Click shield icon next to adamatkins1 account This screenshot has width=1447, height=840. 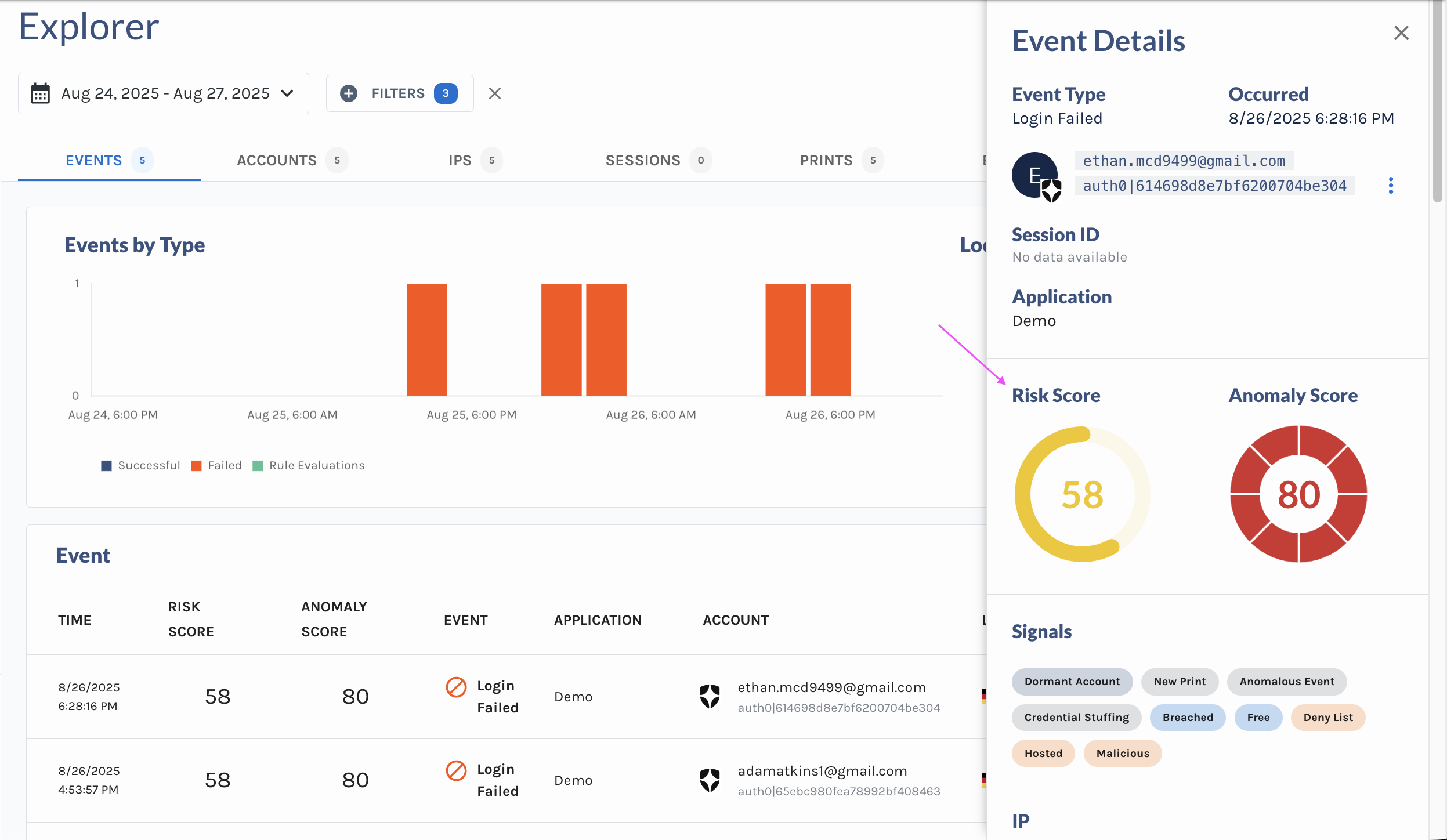[x=710, y=780]
